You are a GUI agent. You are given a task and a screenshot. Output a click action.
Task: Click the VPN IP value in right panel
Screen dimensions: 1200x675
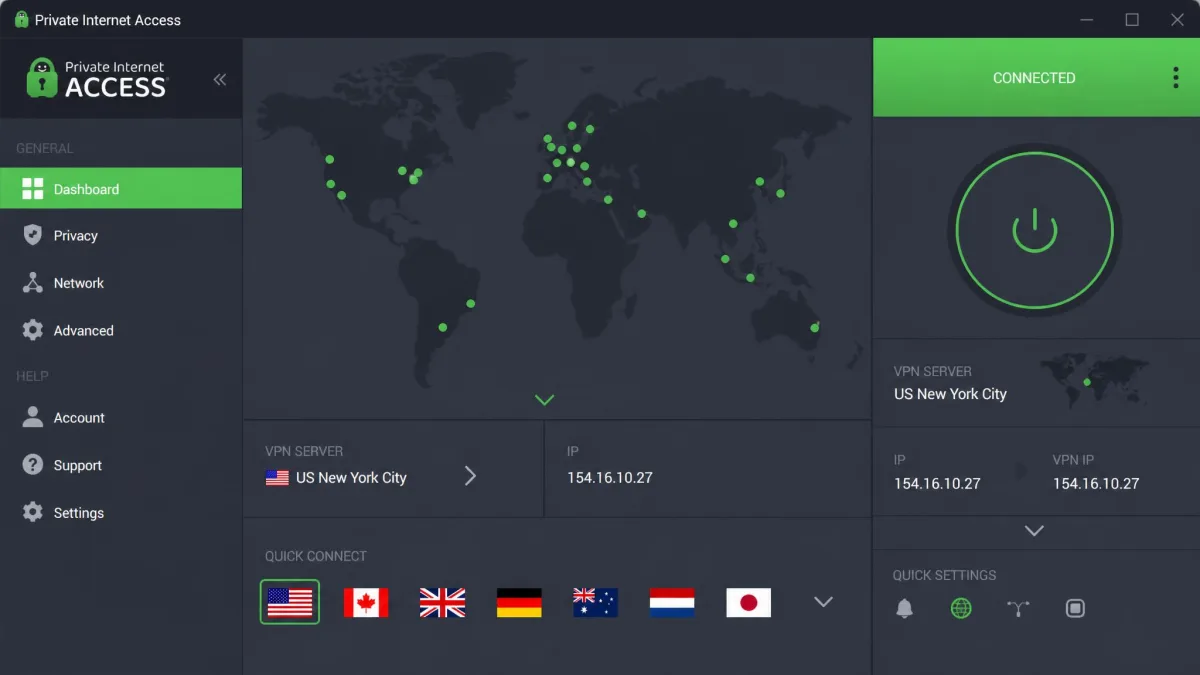[x=1096, y=484]
